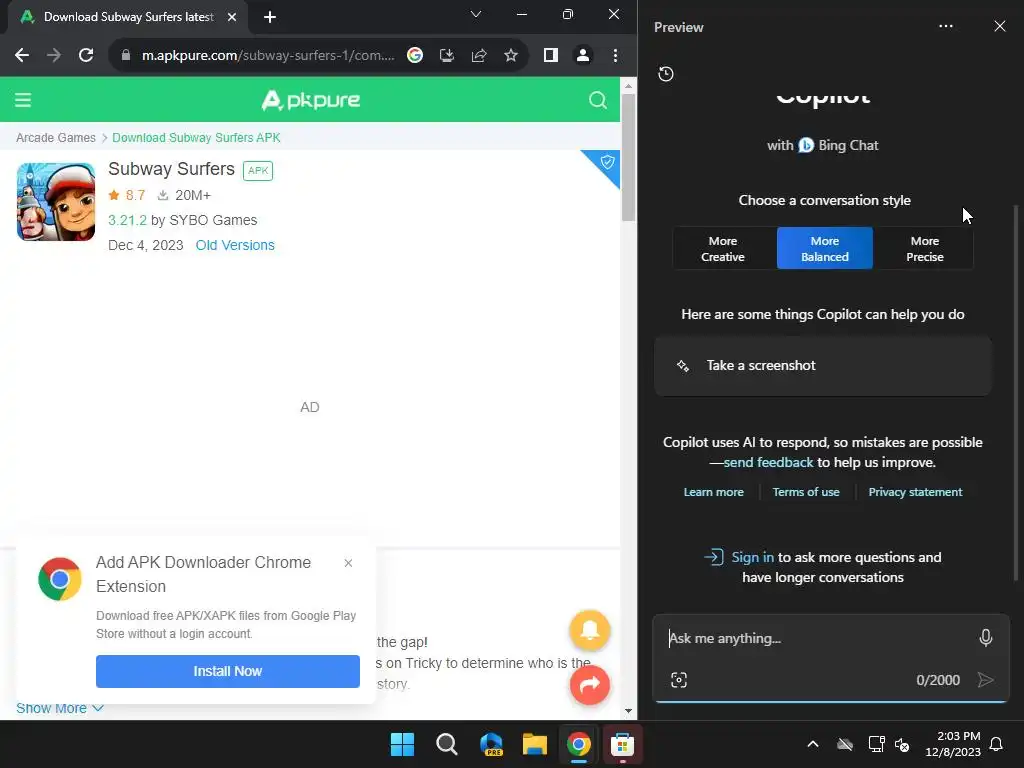The width and height of the screenshot is (1024, 768).
Task: Open the Chrome three-dot menu
Action: pyautogui.click(x=615, y=56)
